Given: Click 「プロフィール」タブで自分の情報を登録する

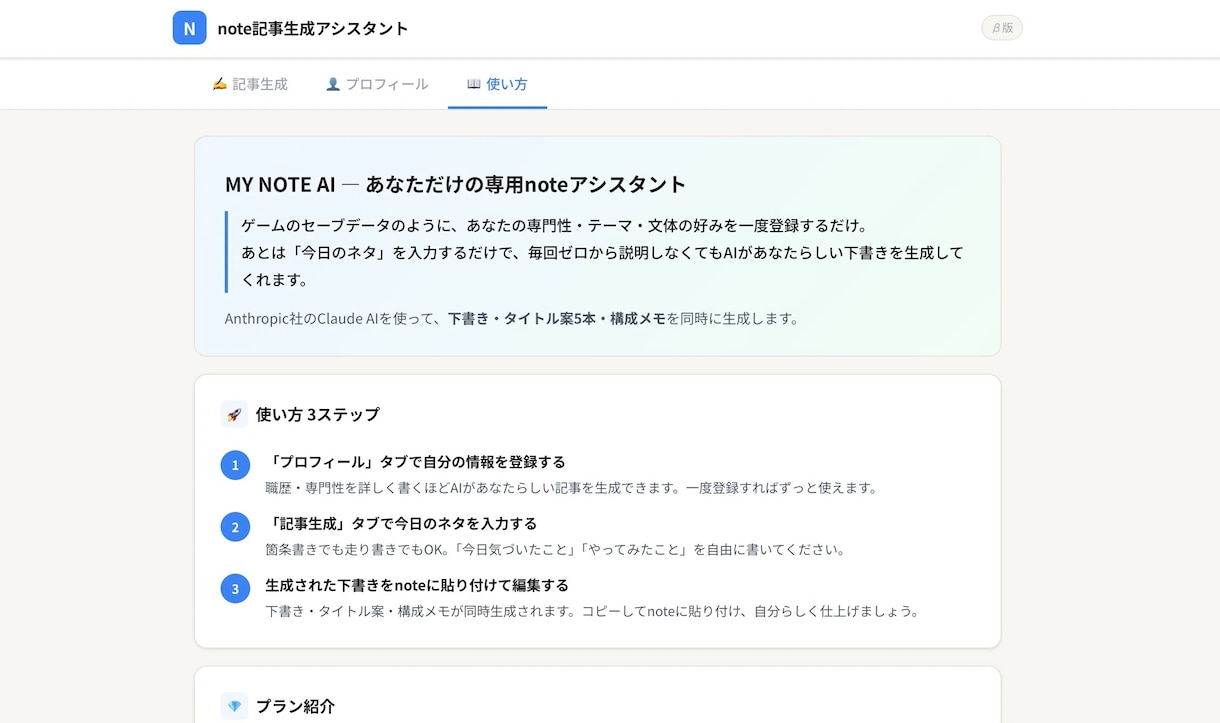Looking at the screenshot, I should tap(416, 462).
